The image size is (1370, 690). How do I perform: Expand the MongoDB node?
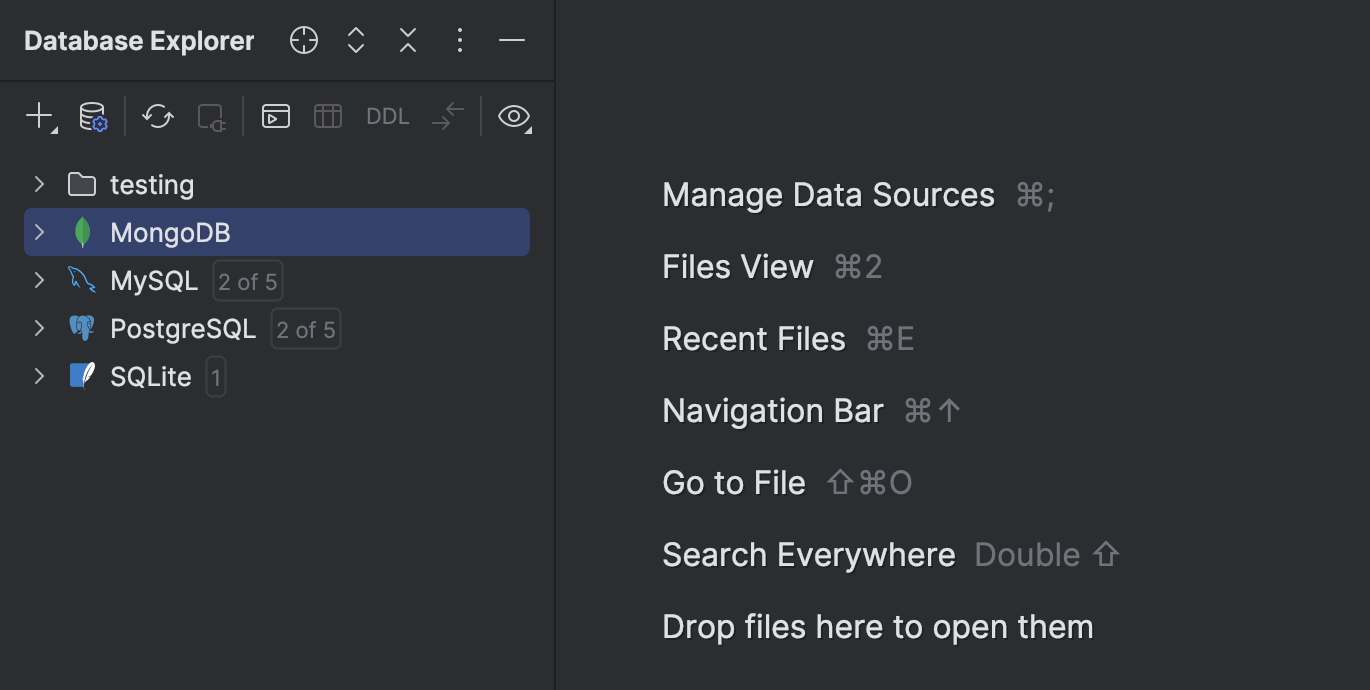point(39,232)
